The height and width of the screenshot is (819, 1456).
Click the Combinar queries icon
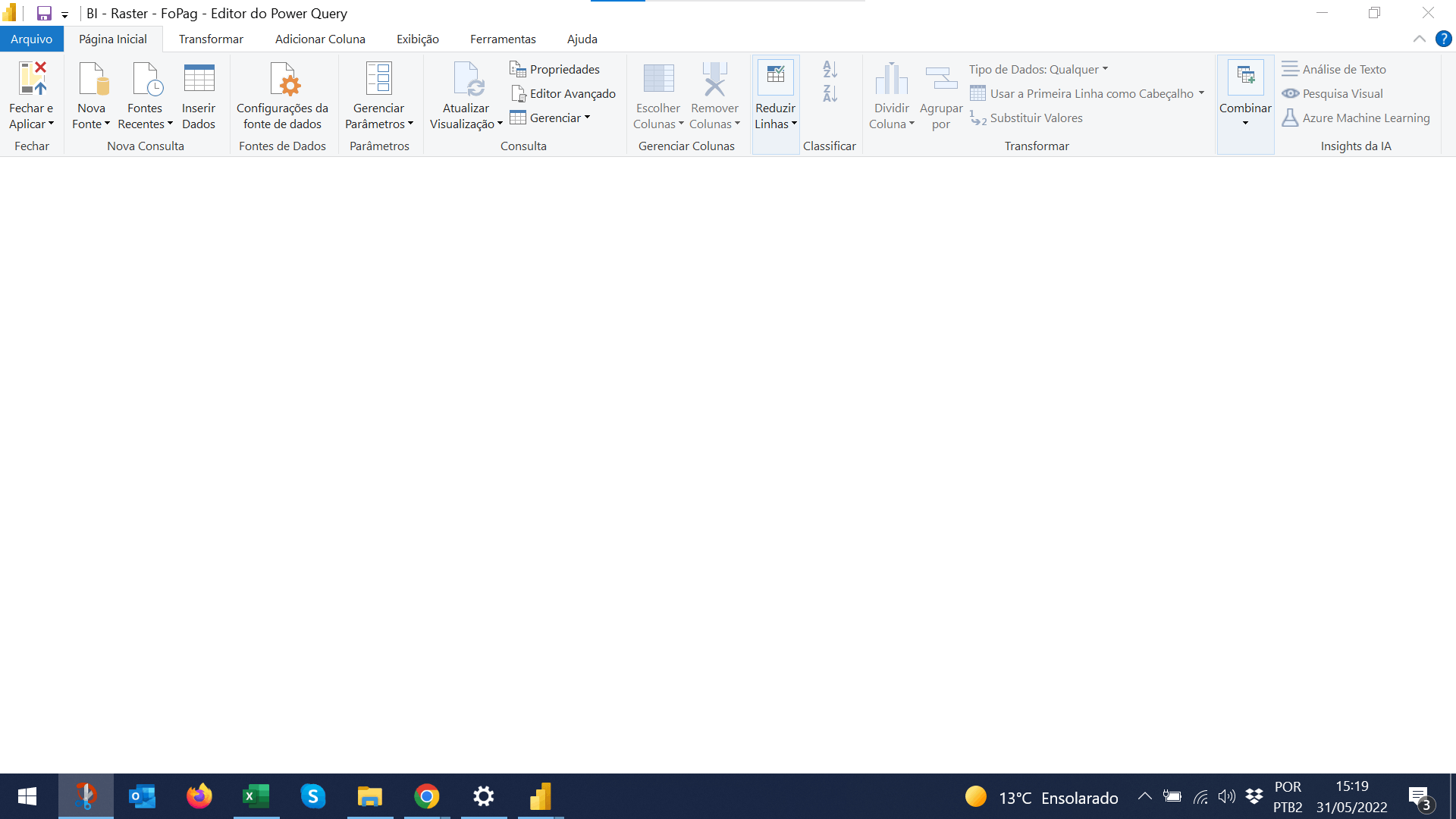tap(1245, 77)
